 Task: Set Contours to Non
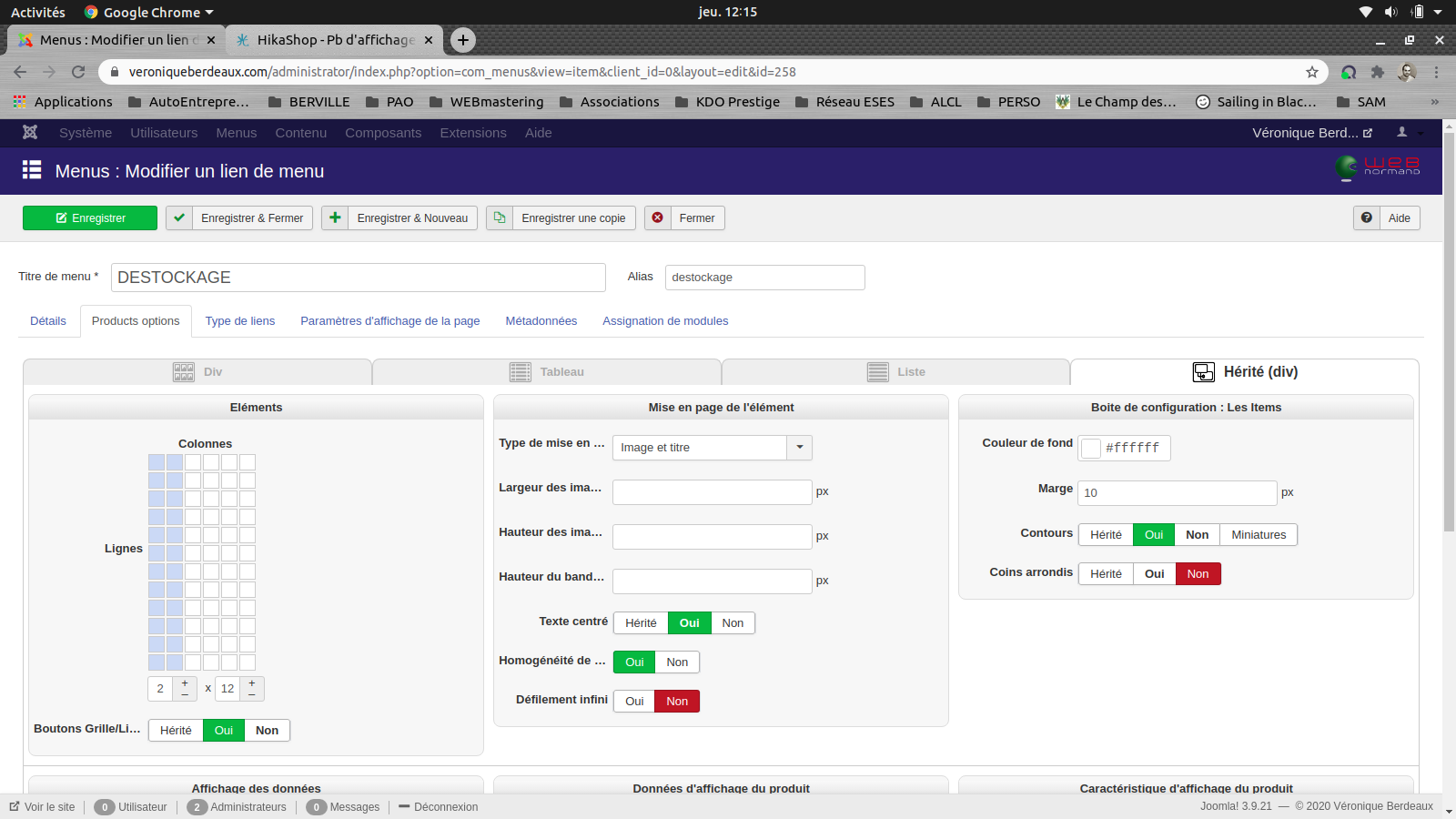click(x=1198, y=535)
